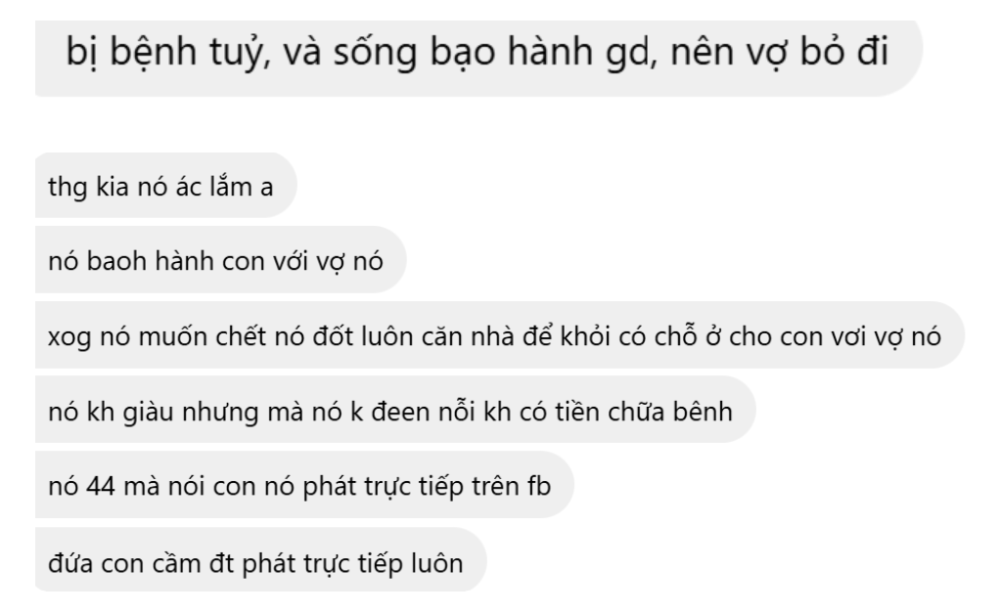1000x614 pixels.
Task: Click the 'nó 44 mà nói con nó' message
Action: 304,485
